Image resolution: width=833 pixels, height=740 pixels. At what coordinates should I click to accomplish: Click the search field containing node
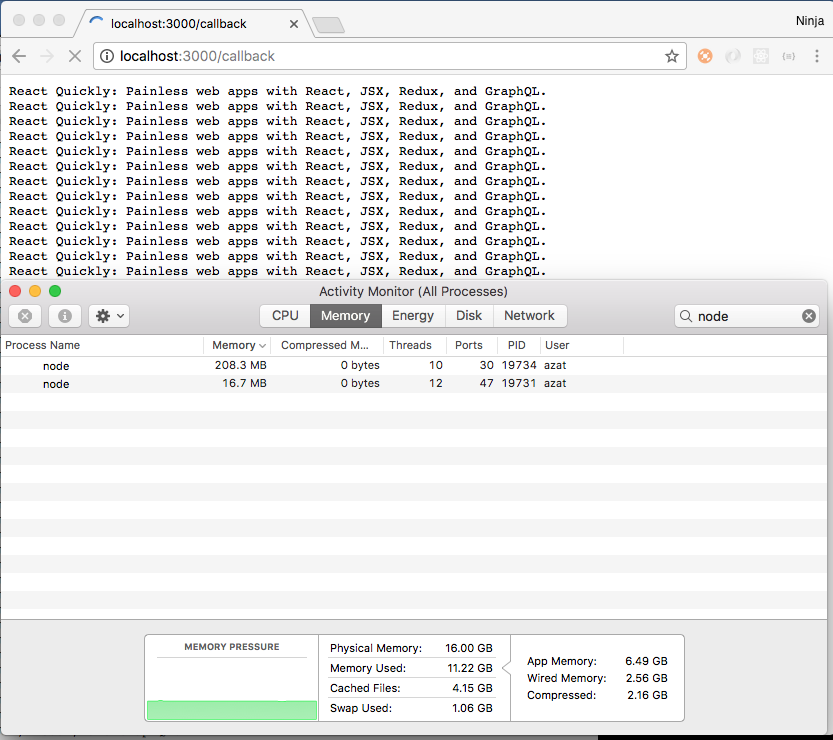[x=746, y=316]
